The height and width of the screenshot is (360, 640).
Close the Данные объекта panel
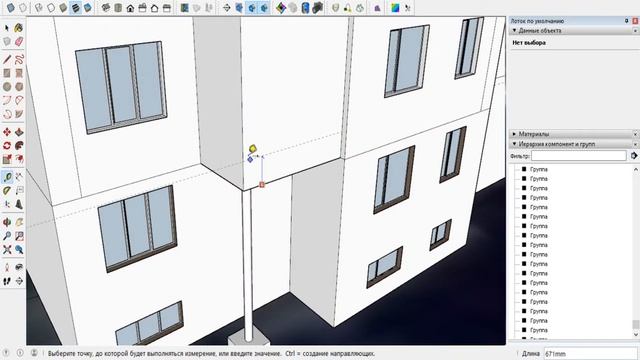(x=636, y=31)
